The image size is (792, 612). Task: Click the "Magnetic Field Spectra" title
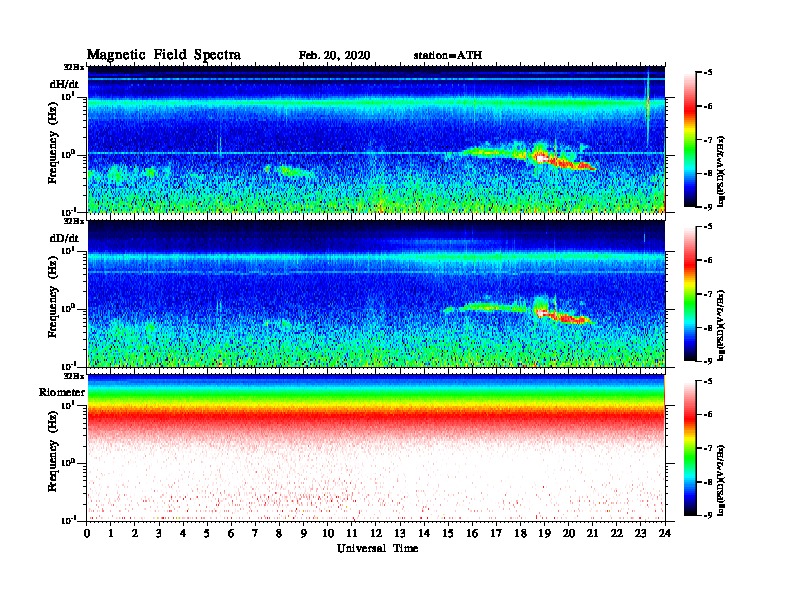pyautogui.click(x=164, y=55)
